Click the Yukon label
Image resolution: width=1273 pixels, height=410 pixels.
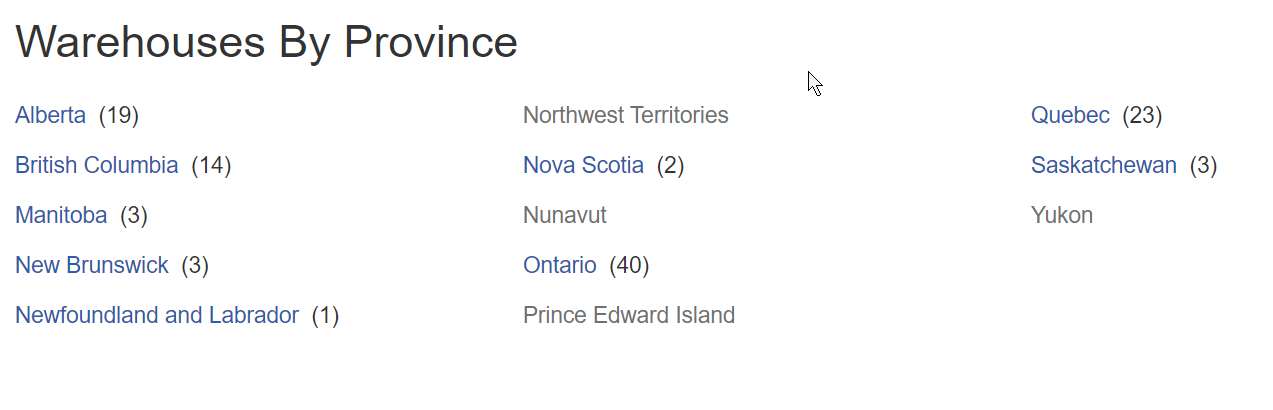(1061, 215)
